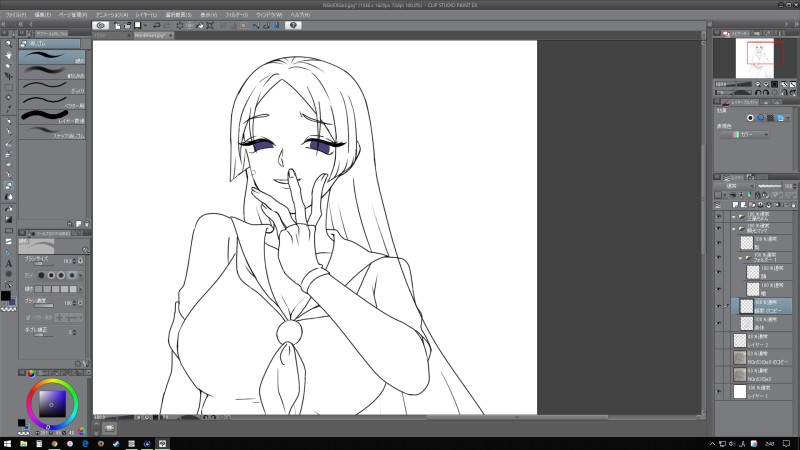Choose the 硬め eraser sub tool
This screenshot has width=800, height=450.
click(x=52, y=57)
